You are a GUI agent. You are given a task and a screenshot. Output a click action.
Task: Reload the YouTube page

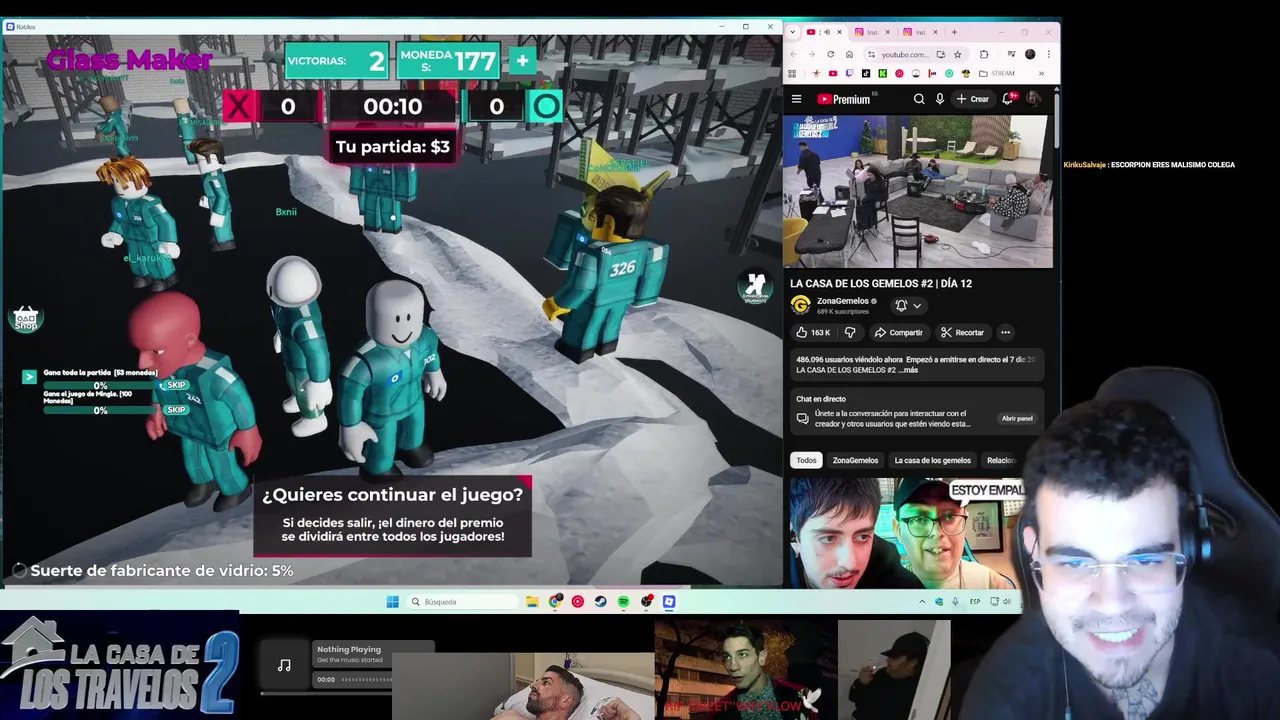pos(830,54)
